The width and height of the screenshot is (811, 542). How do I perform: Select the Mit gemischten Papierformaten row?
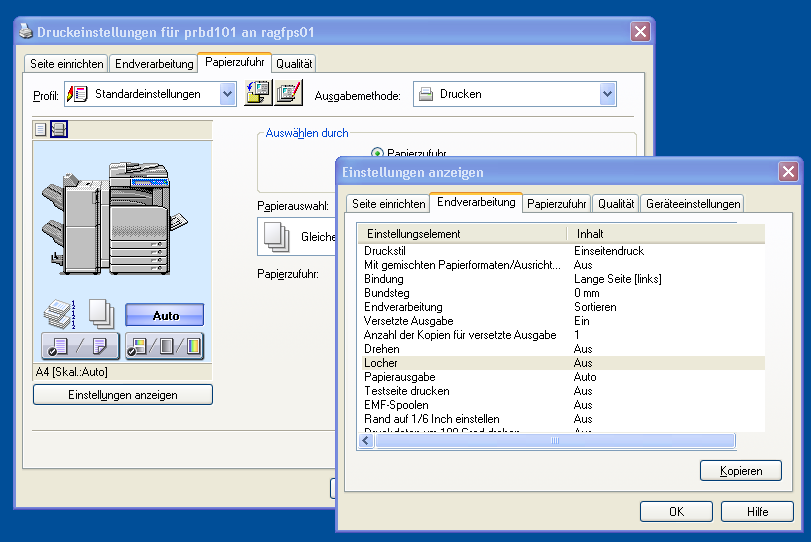[x=561, y=265]
